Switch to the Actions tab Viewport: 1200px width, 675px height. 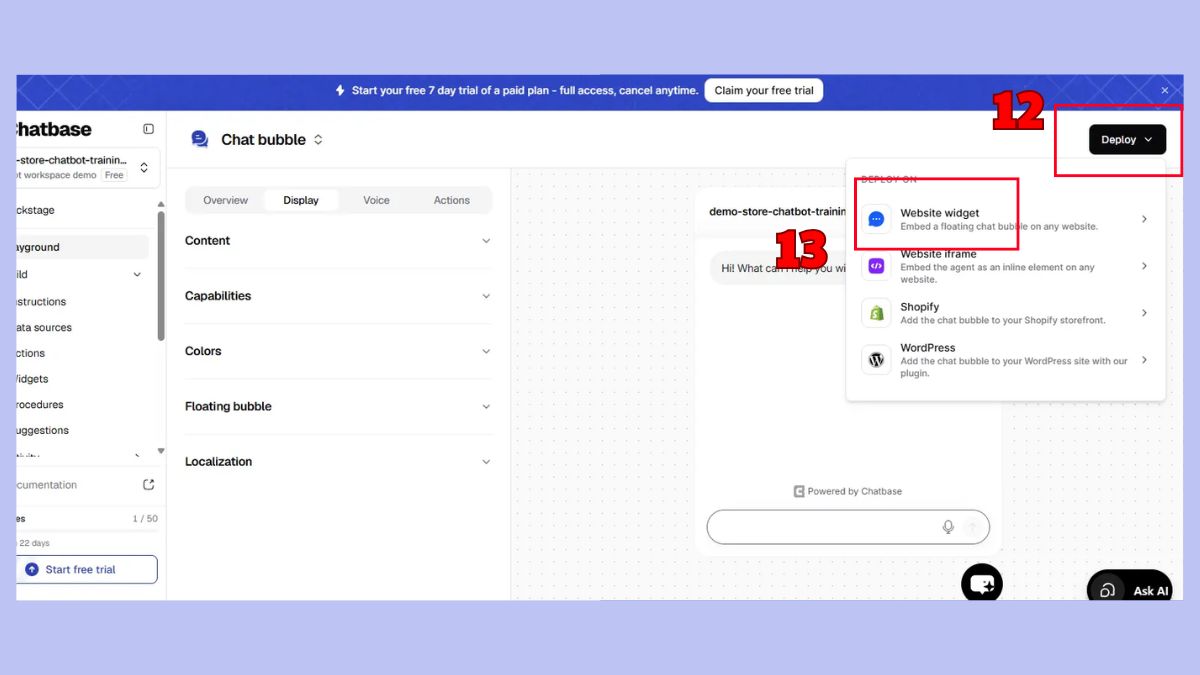pos(452,200)
